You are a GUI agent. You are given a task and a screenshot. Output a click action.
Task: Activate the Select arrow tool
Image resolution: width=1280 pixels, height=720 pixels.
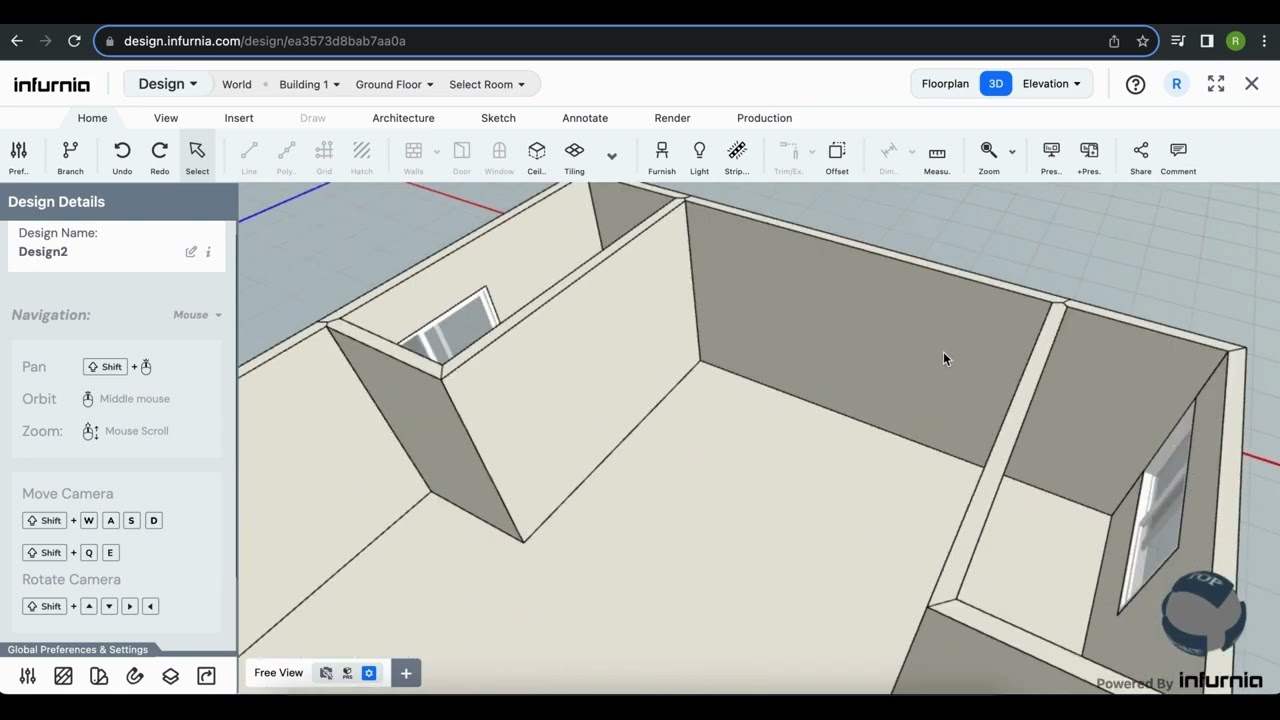(x=197, y=157)
